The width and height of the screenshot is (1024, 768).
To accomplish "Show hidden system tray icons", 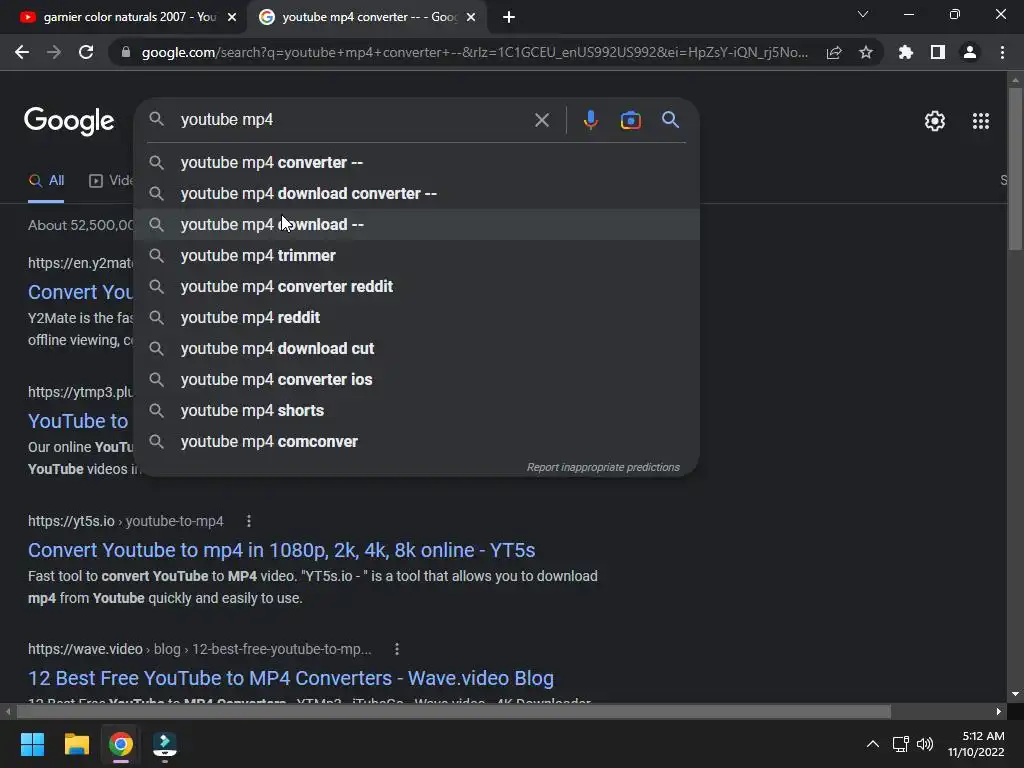I will tap(872, 744).
